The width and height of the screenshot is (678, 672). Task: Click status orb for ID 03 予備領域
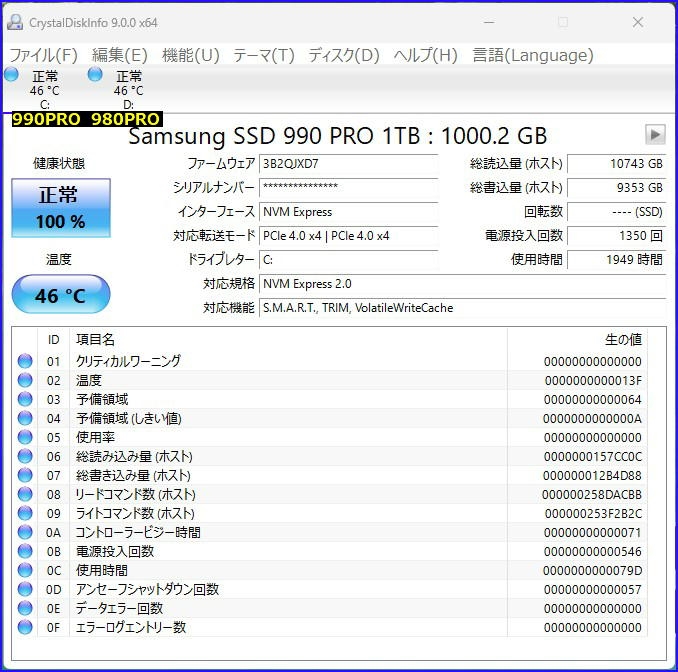click(x=25, y=399)
